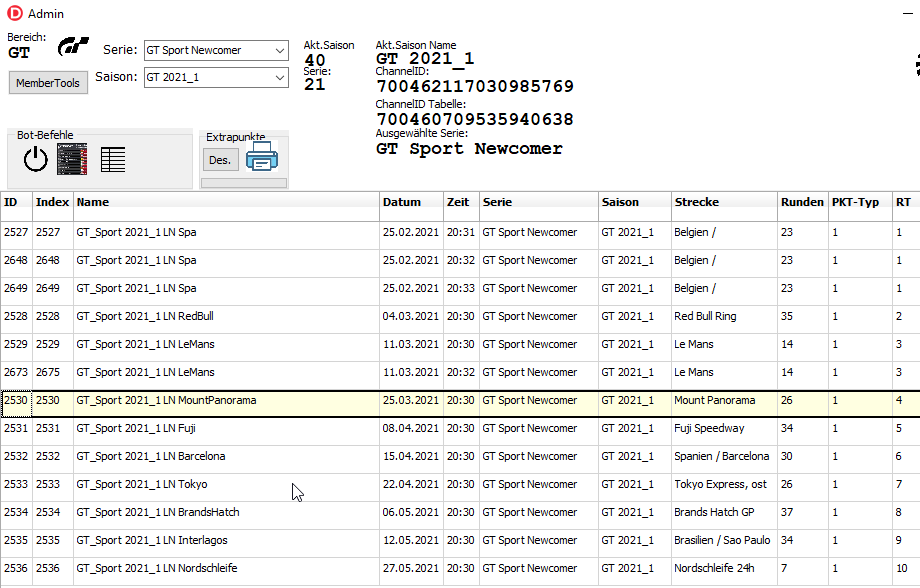The image size is (920, 588).
Task: Click the red Admin app icon
Action: point(14,13)
